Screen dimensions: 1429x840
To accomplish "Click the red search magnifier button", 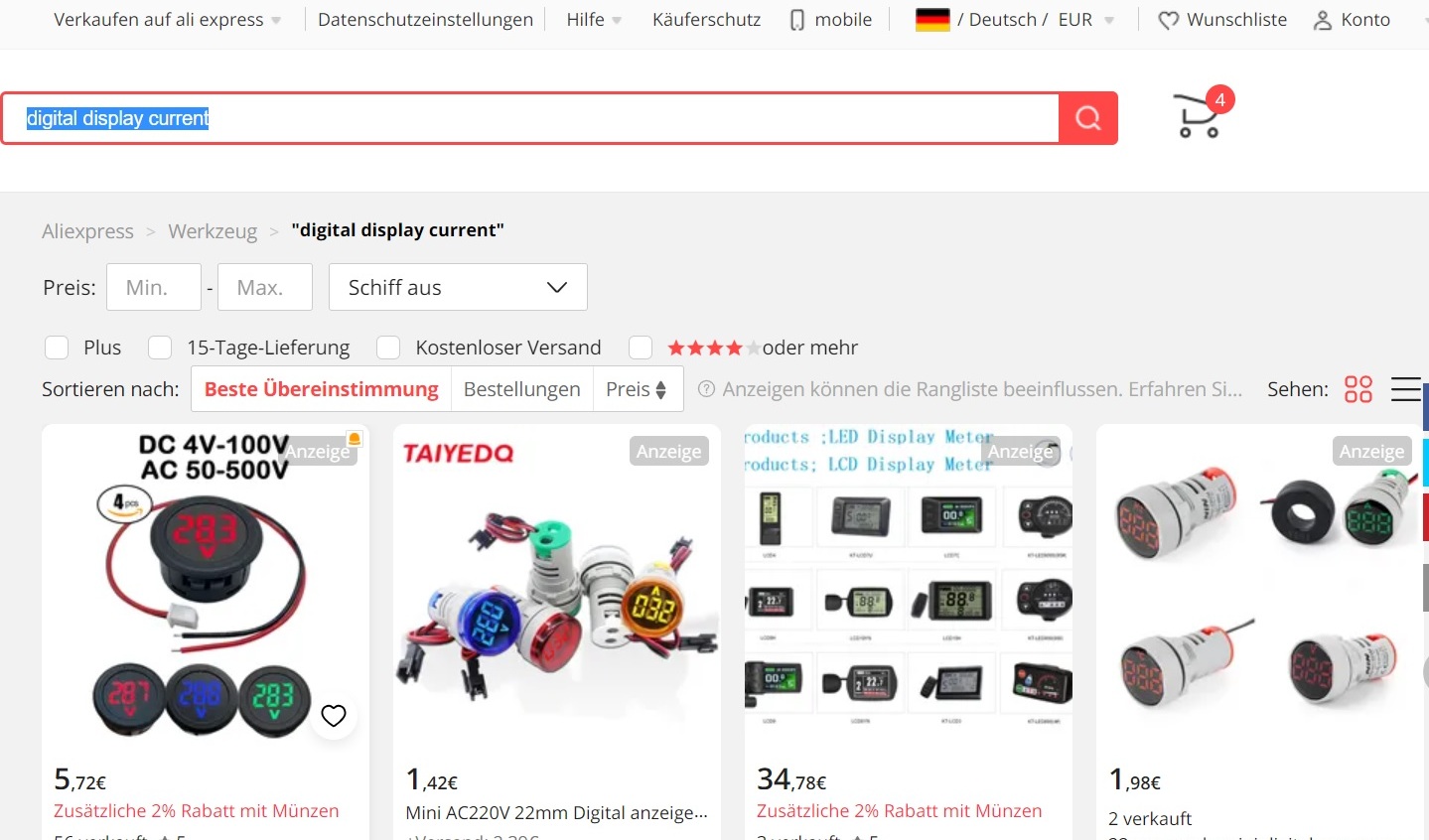I will pyautogui.click(x=1088, y=118).
